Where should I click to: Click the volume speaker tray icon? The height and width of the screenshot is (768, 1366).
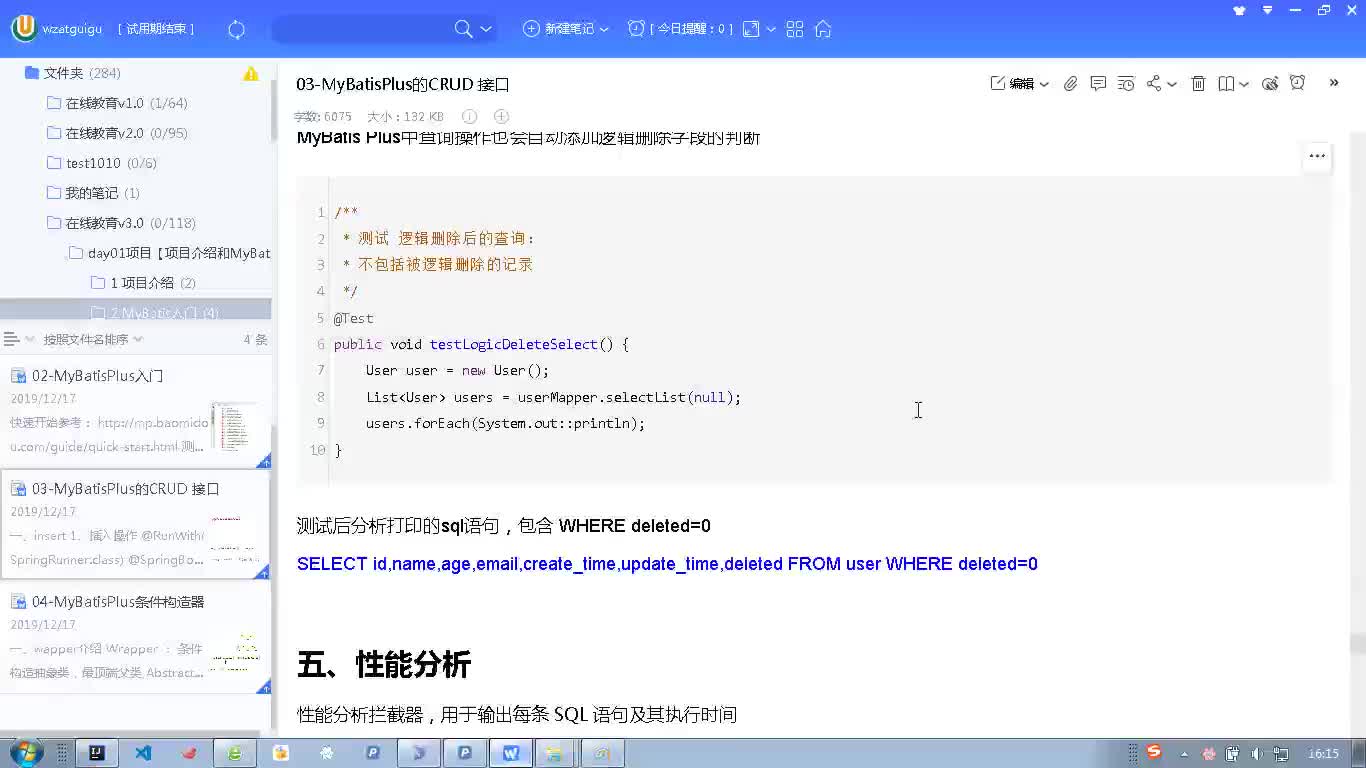pyautogui.click(x=1257, y=753)
